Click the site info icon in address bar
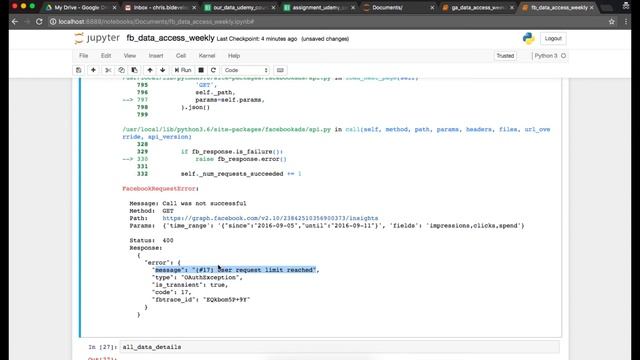This screenshot has width=640, height=360. click(53, 22)
